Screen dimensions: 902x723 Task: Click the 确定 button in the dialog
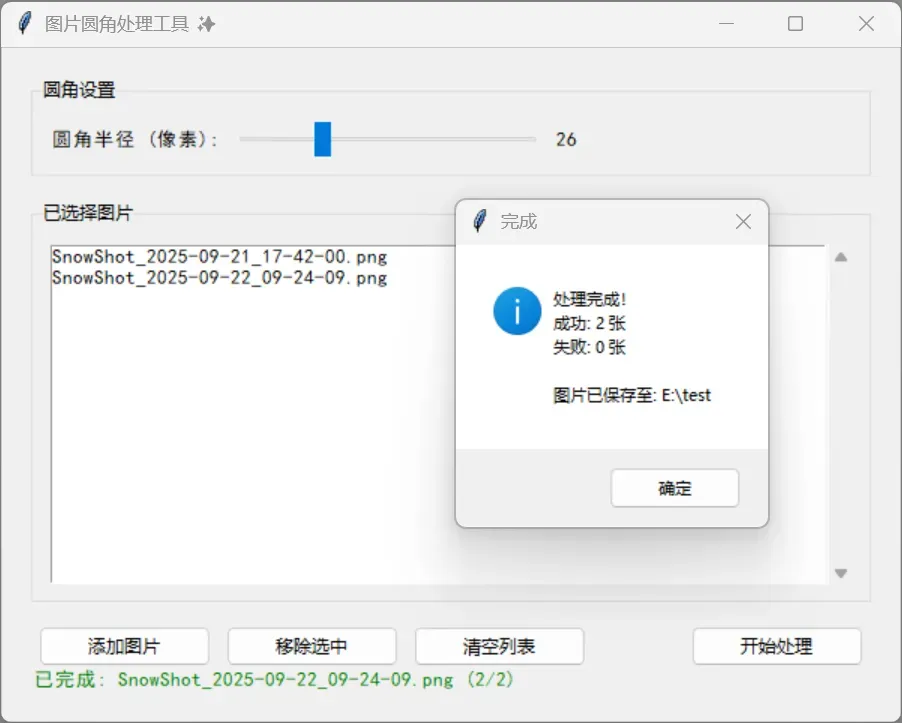pos(674,488)
